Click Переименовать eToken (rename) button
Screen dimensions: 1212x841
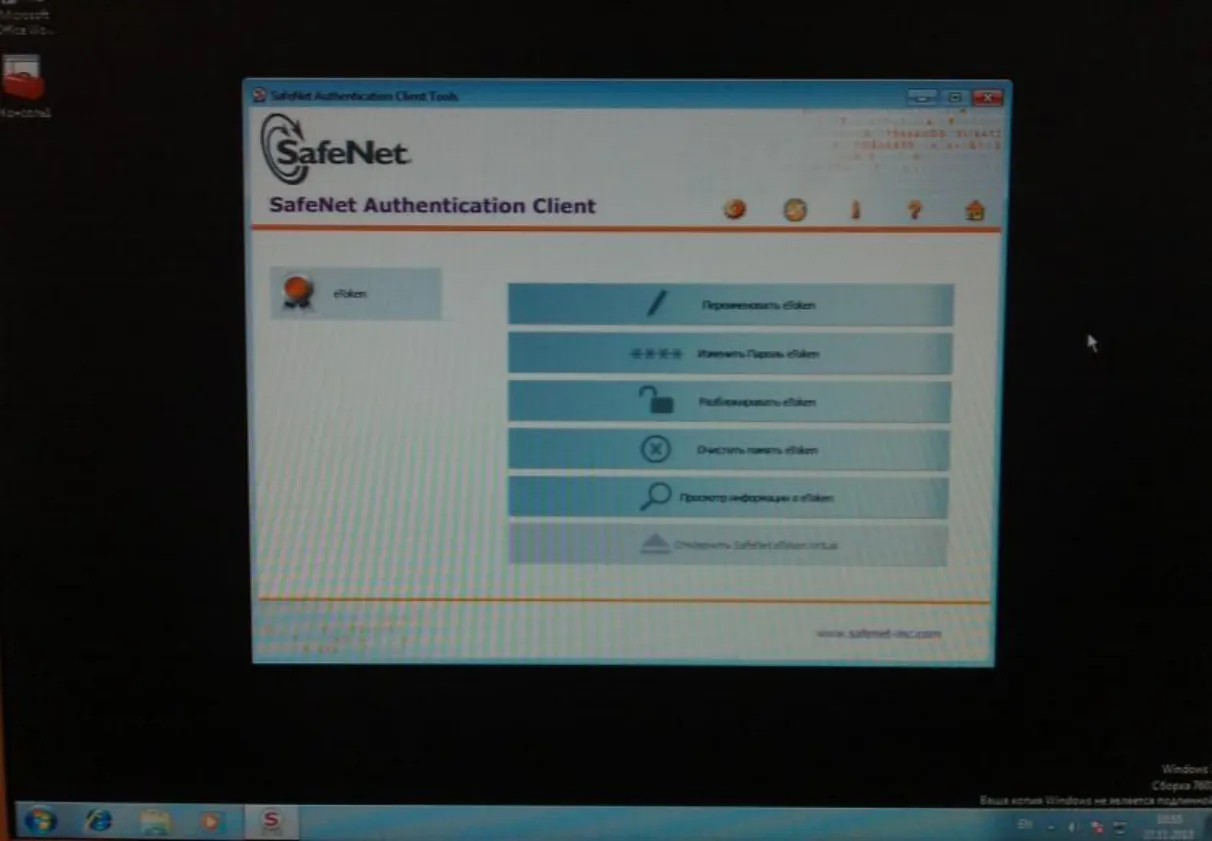[x=730, y=305]
